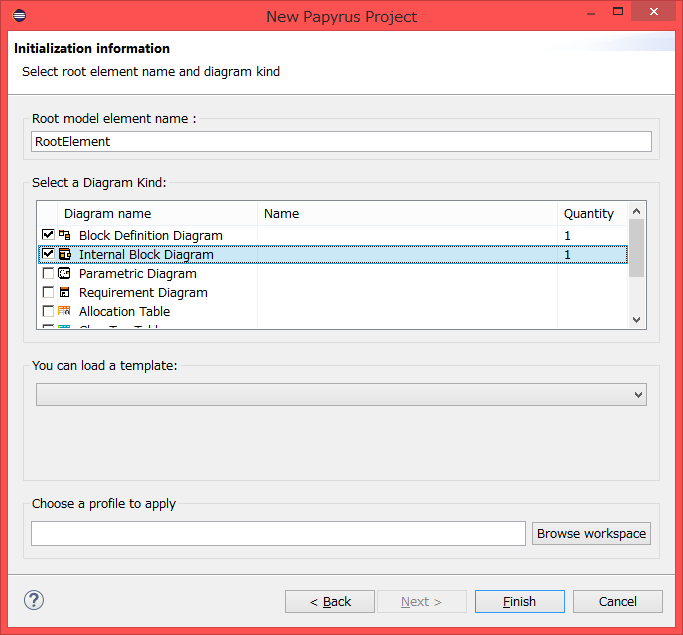The height and width of the screenshot is (635, 683).
Task: Click the Parametric Diagram icon
Action: click(x=64, y=274)
